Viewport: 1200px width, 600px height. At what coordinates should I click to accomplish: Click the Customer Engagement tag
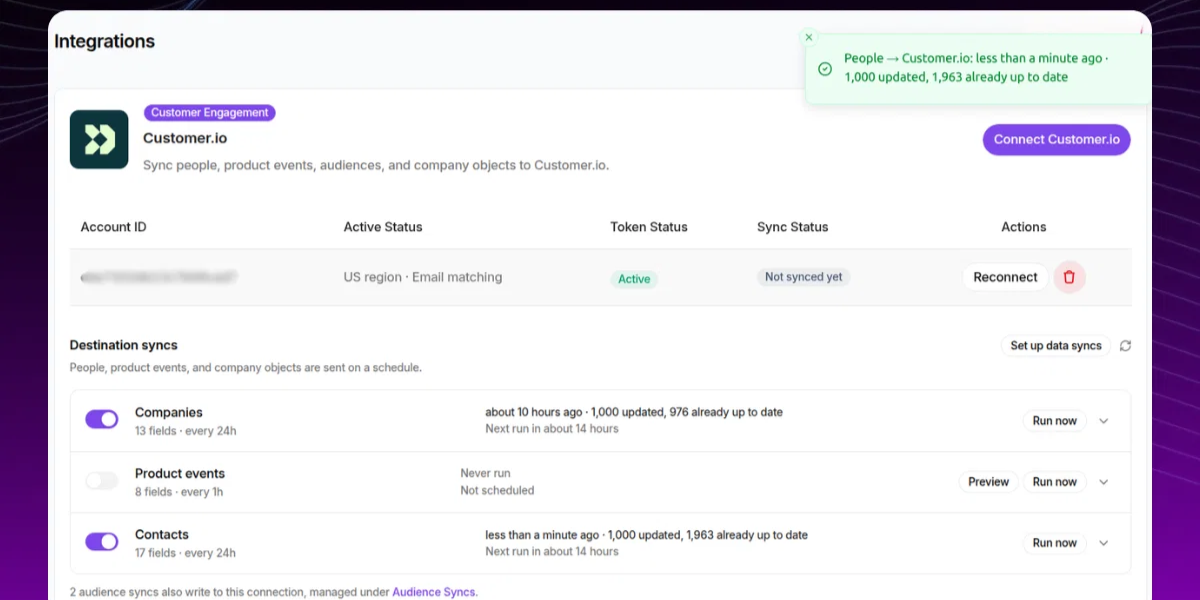209,113
